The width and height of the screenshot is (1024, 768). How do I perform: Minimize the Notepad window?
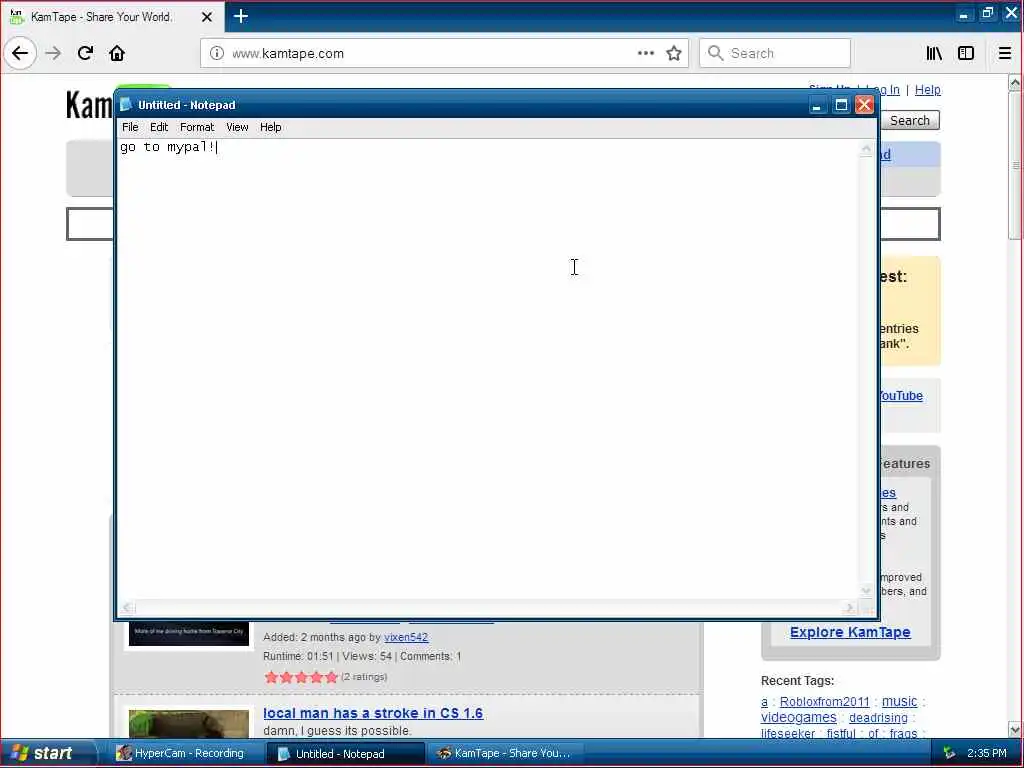816,104
